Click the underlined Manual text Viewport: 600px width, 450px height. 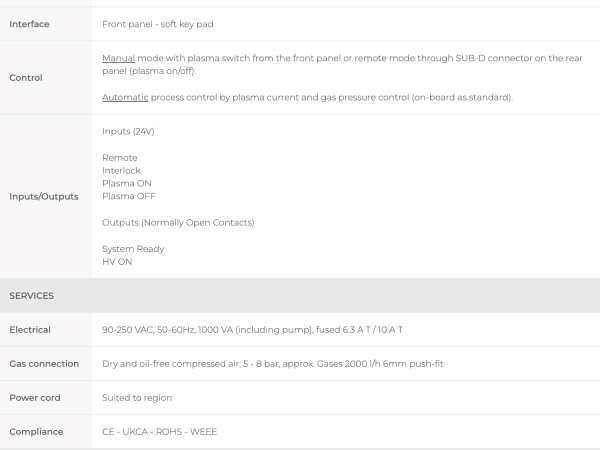[119, 58]
